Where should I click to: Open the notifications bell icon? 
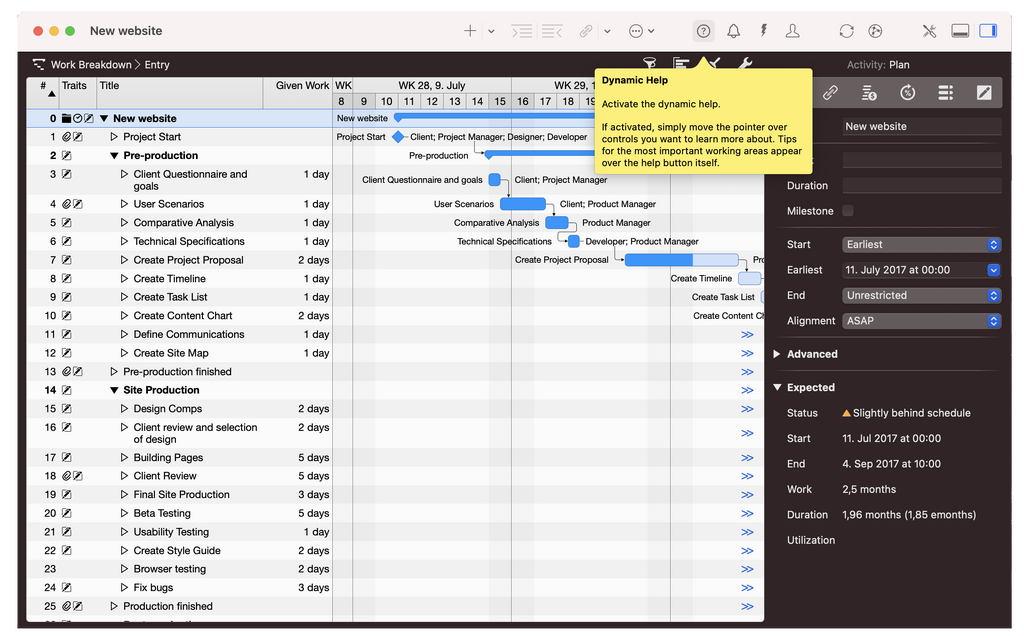733,31
